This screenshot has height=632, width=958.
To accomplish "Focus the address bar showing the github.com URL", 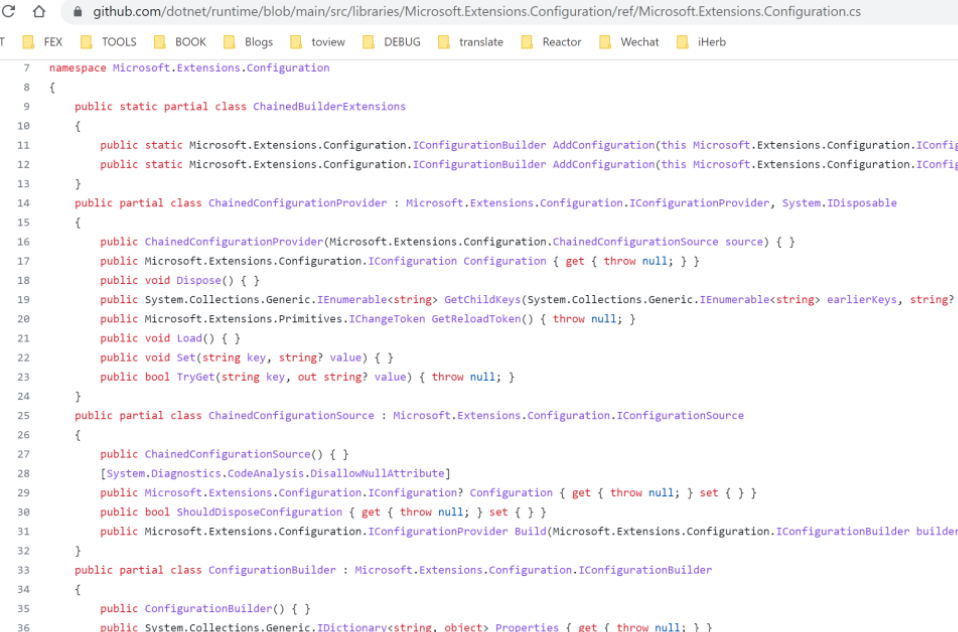I will pyautogui.click(x=477, y=12).
